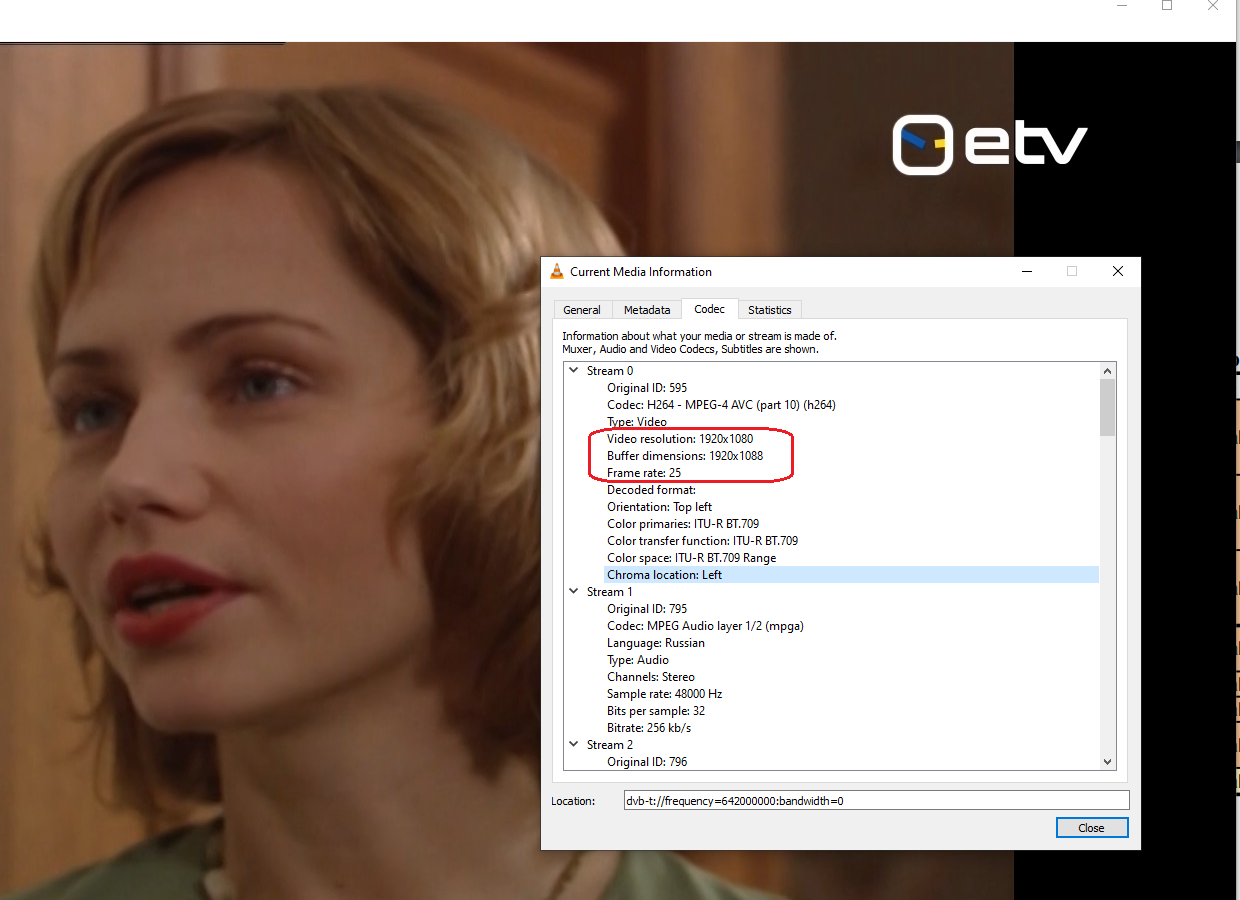
Task: Minimize the Current Media Information dialog
Action: (x=1026, y=271)
